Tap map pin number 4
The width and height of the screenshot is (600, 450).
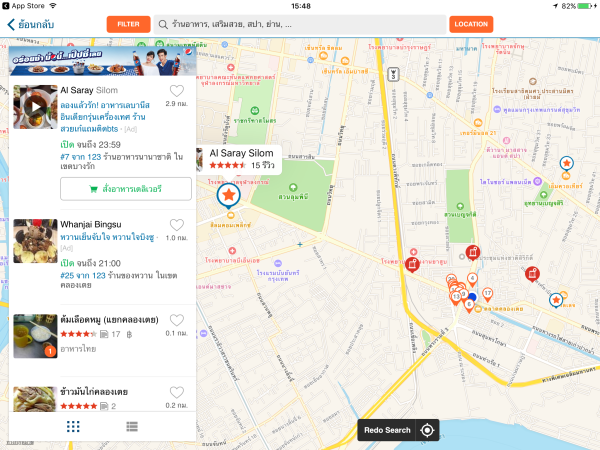472,279
